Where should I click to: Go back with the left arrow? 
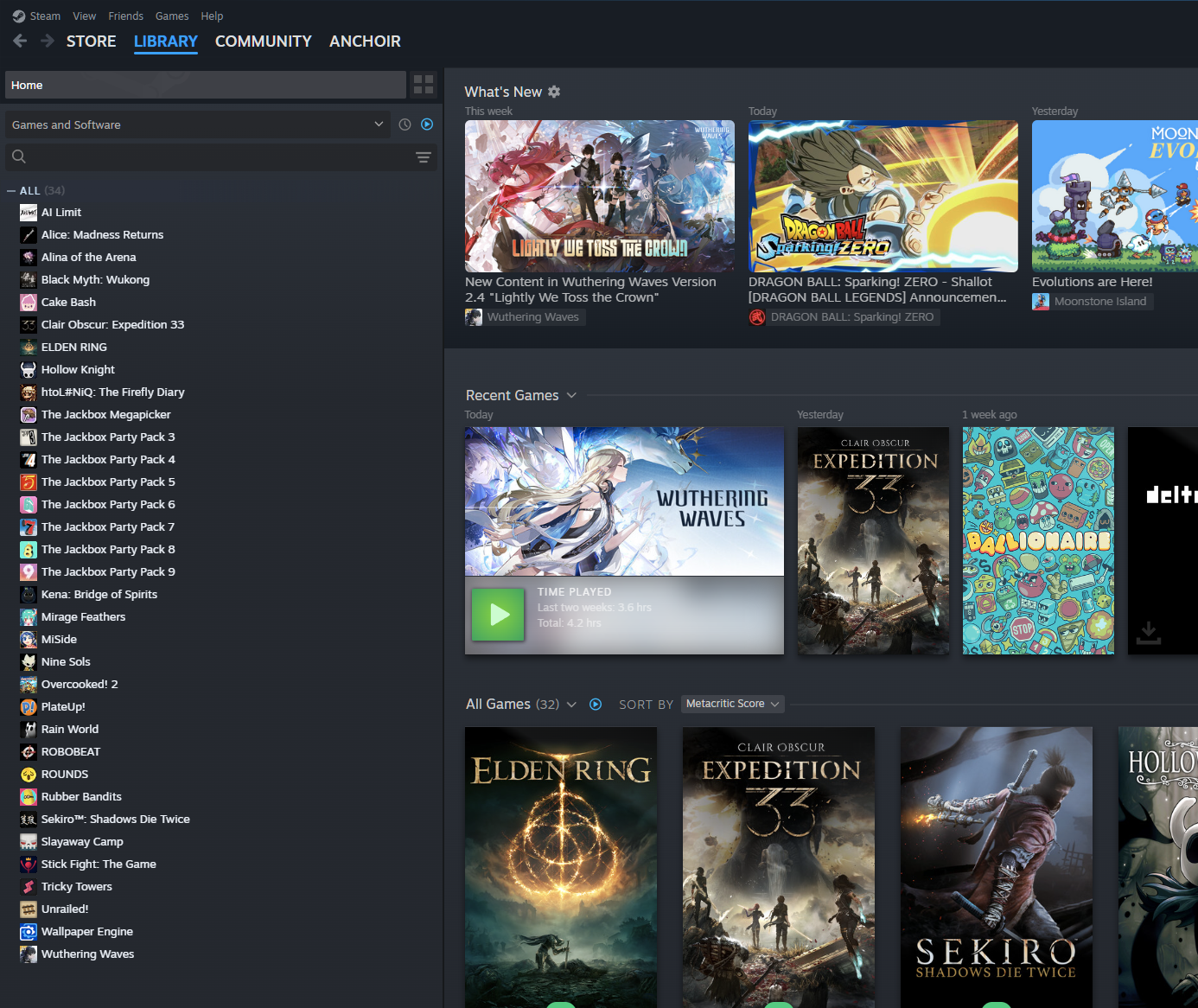pyautogui.click(x=21, y=41)
